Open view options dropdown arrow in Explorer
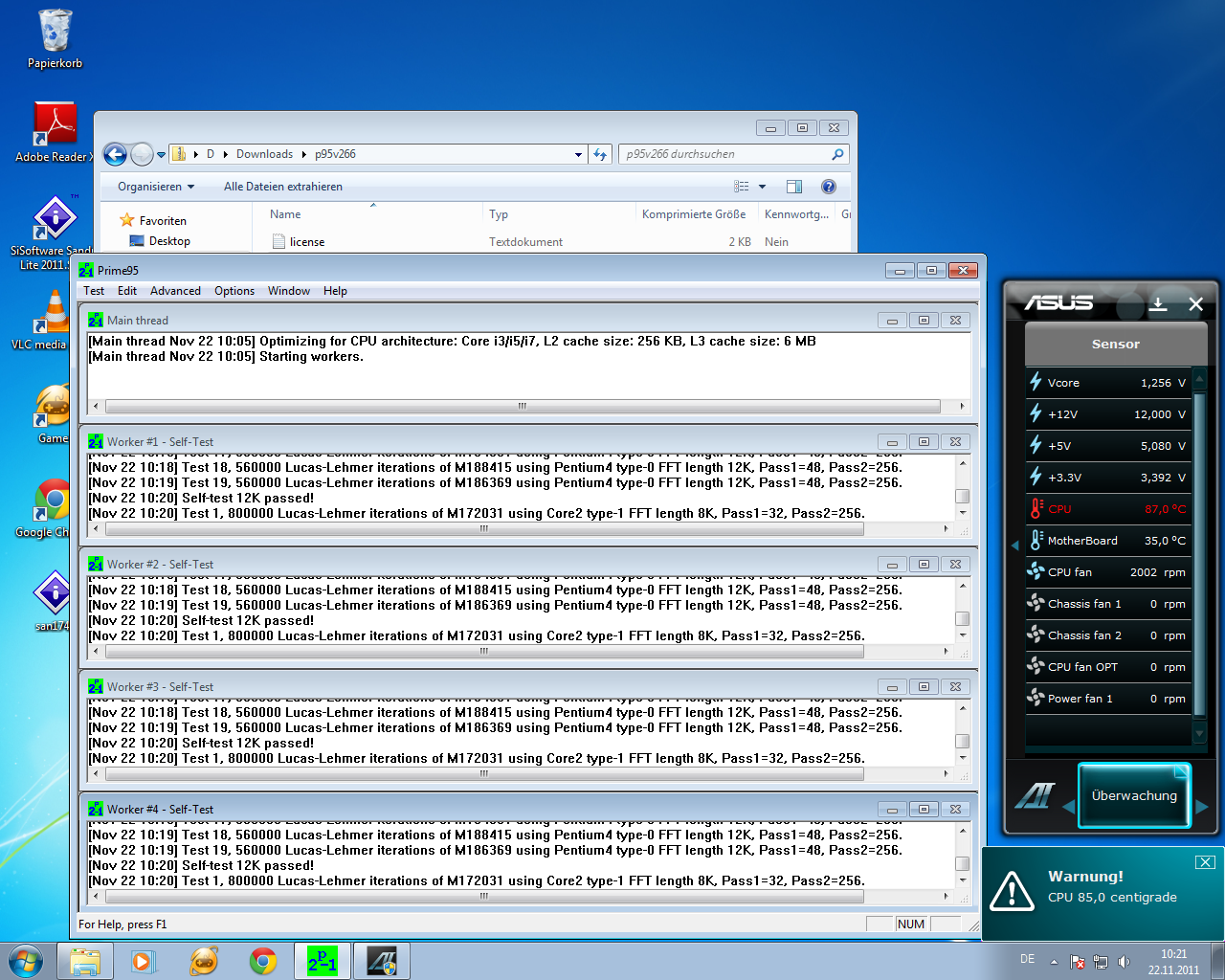The image size is (1225, 980). click(x=762, y=187)
